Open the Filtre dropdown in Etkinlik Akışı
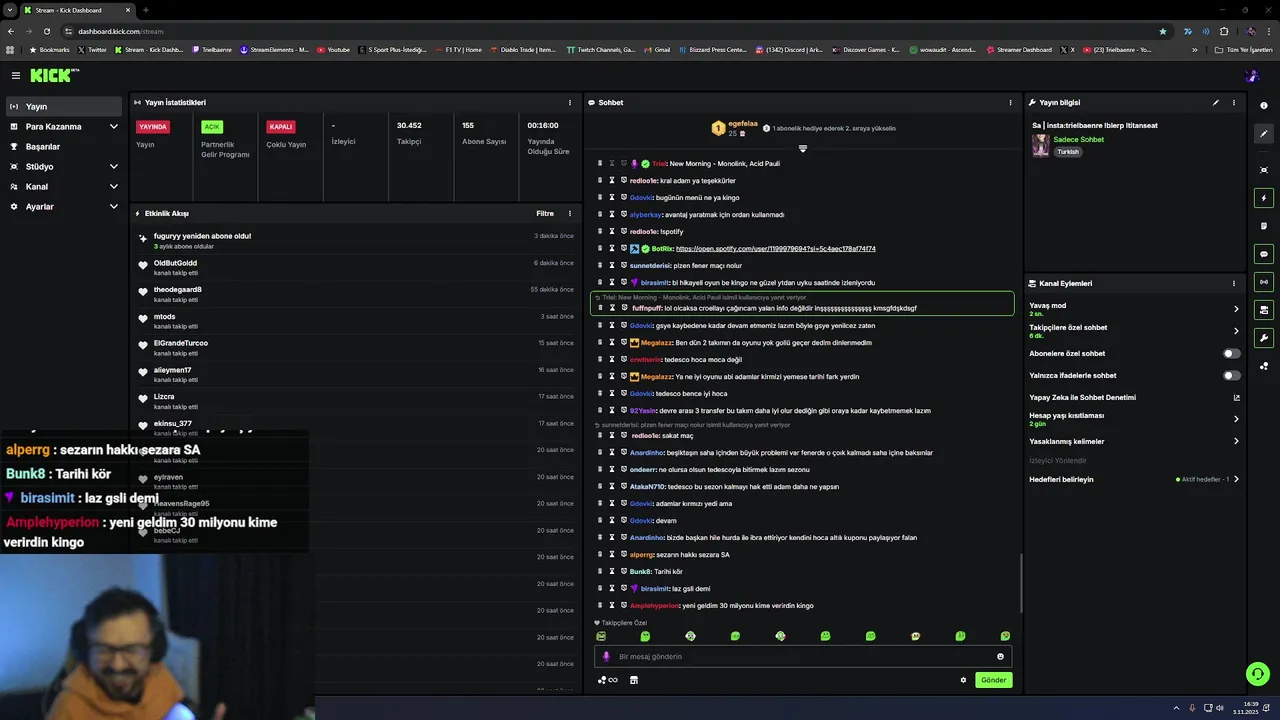The image size is (1280, 720). click(545, 213)
